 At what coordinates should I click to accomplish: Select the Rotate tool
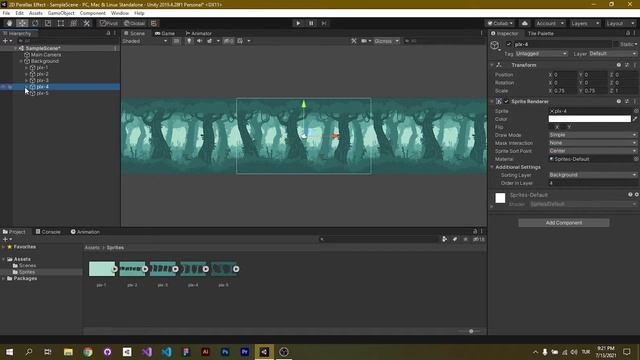point(35,23)
